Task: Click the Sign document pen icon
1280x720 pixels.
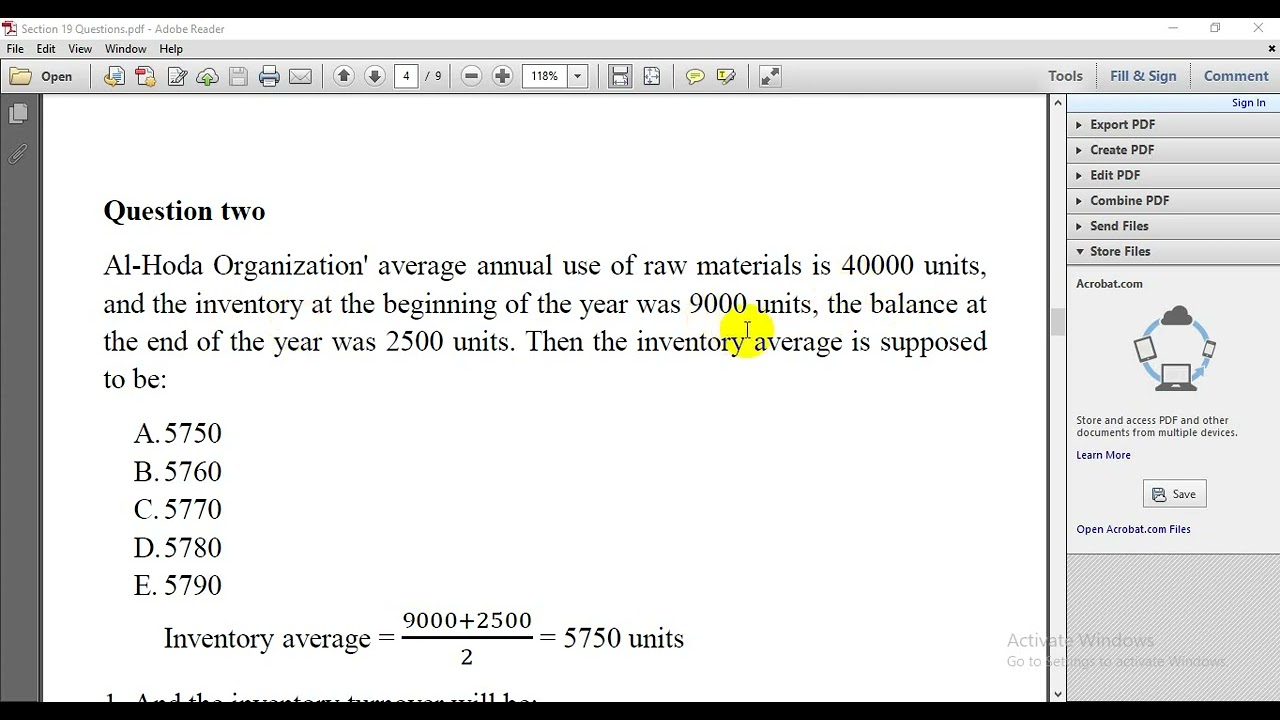Action: (x=177, y=76)
